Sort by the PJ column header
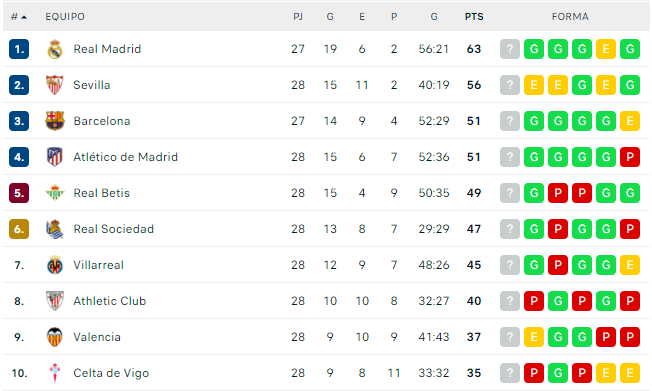 (x=298, y=17)
